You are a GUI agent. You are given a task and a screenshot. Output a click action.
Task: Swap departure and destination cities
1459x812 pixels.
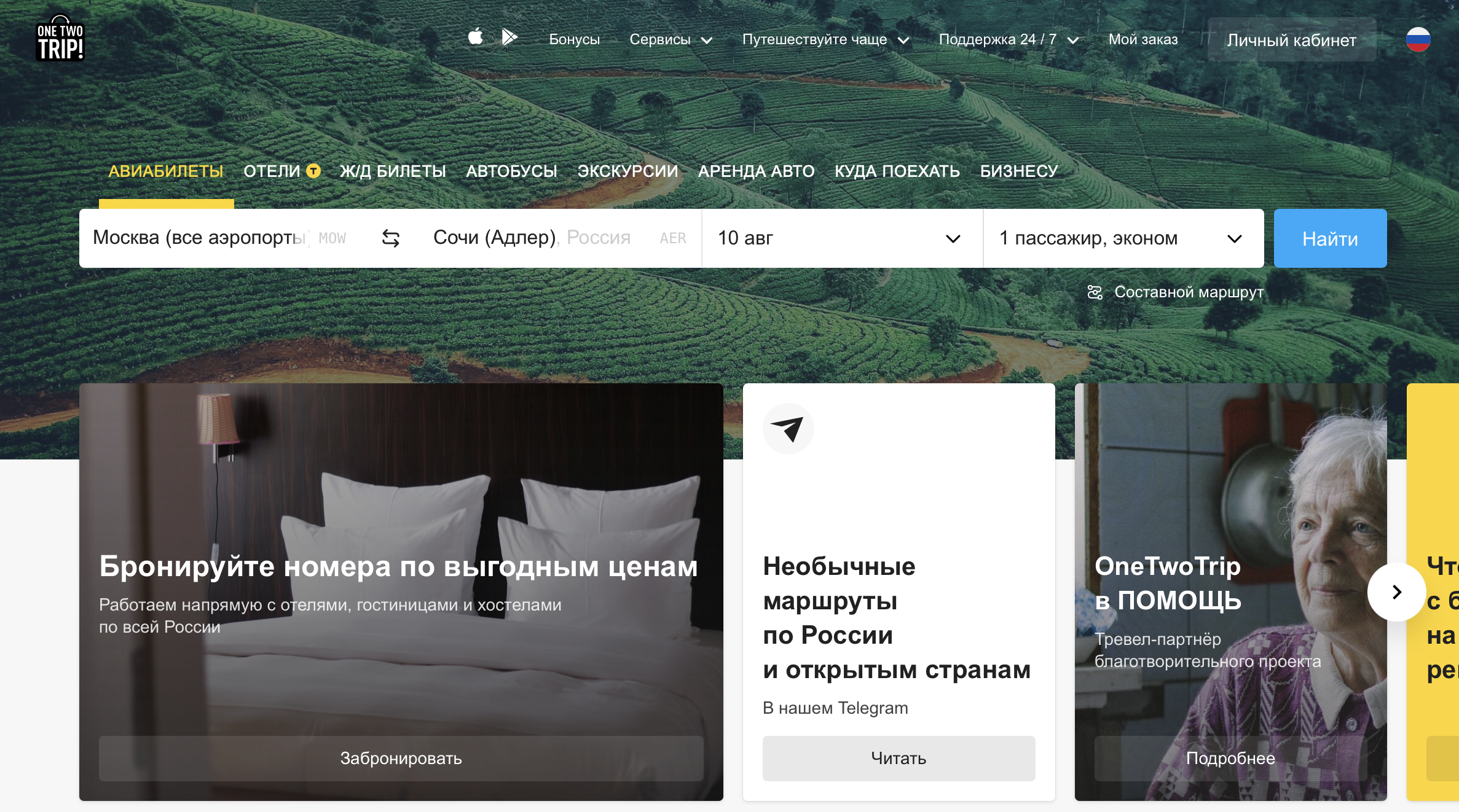(391, 238)
